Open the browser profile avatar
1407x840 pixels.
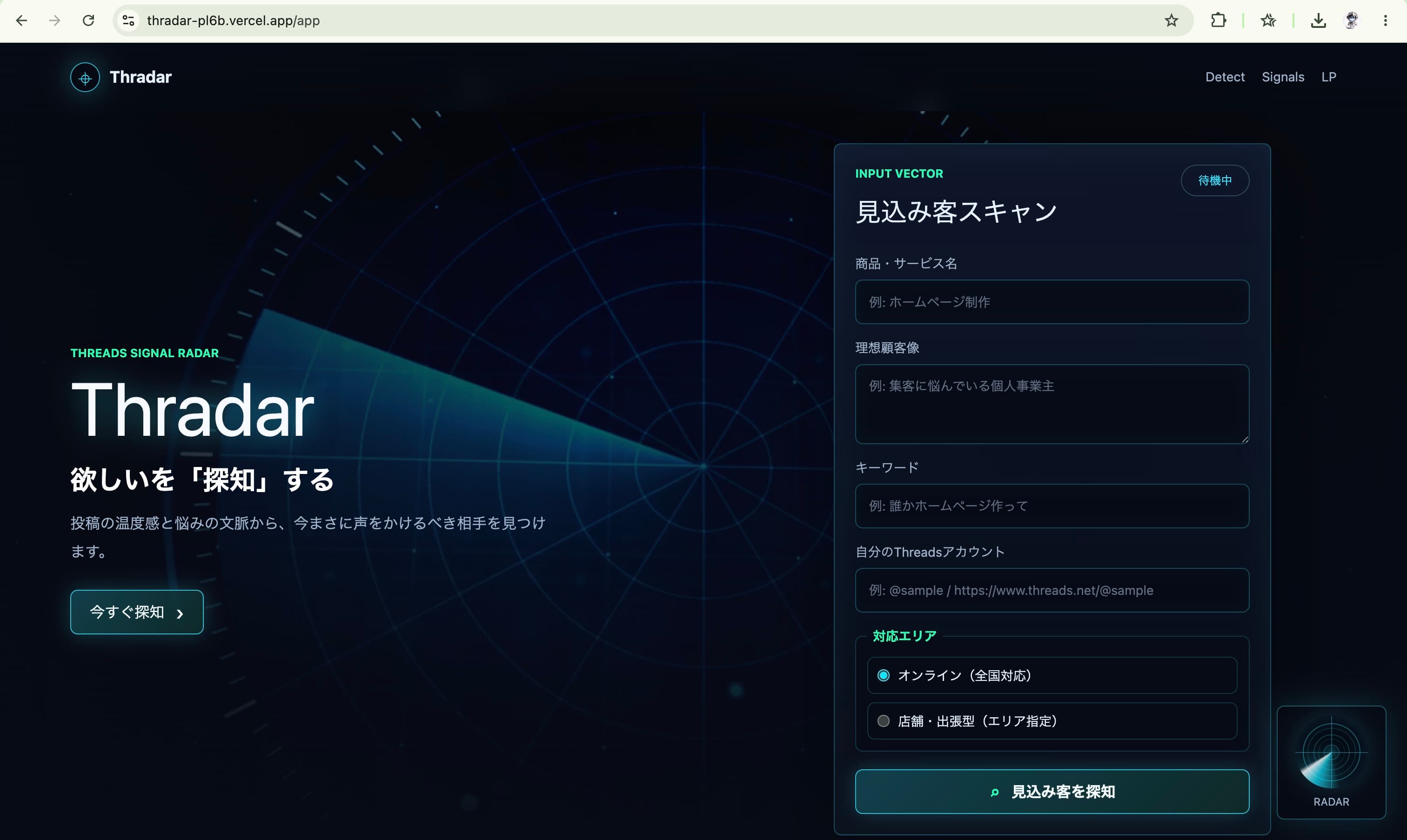pyautogui.click(x=1352, y=21)
